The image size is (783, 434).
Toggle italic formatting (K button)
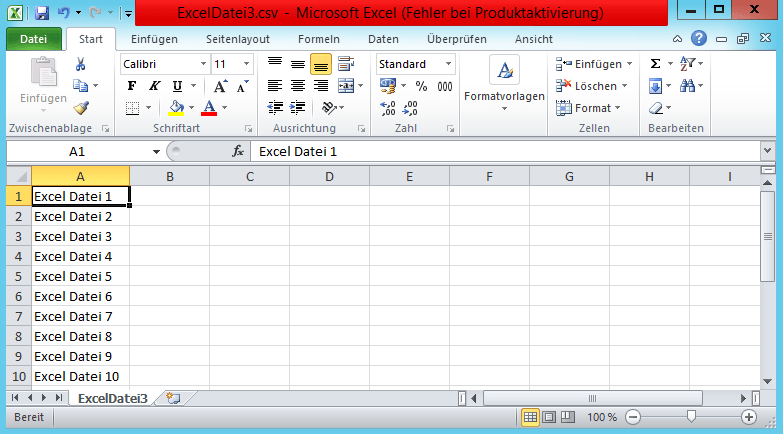pos(154,86)
